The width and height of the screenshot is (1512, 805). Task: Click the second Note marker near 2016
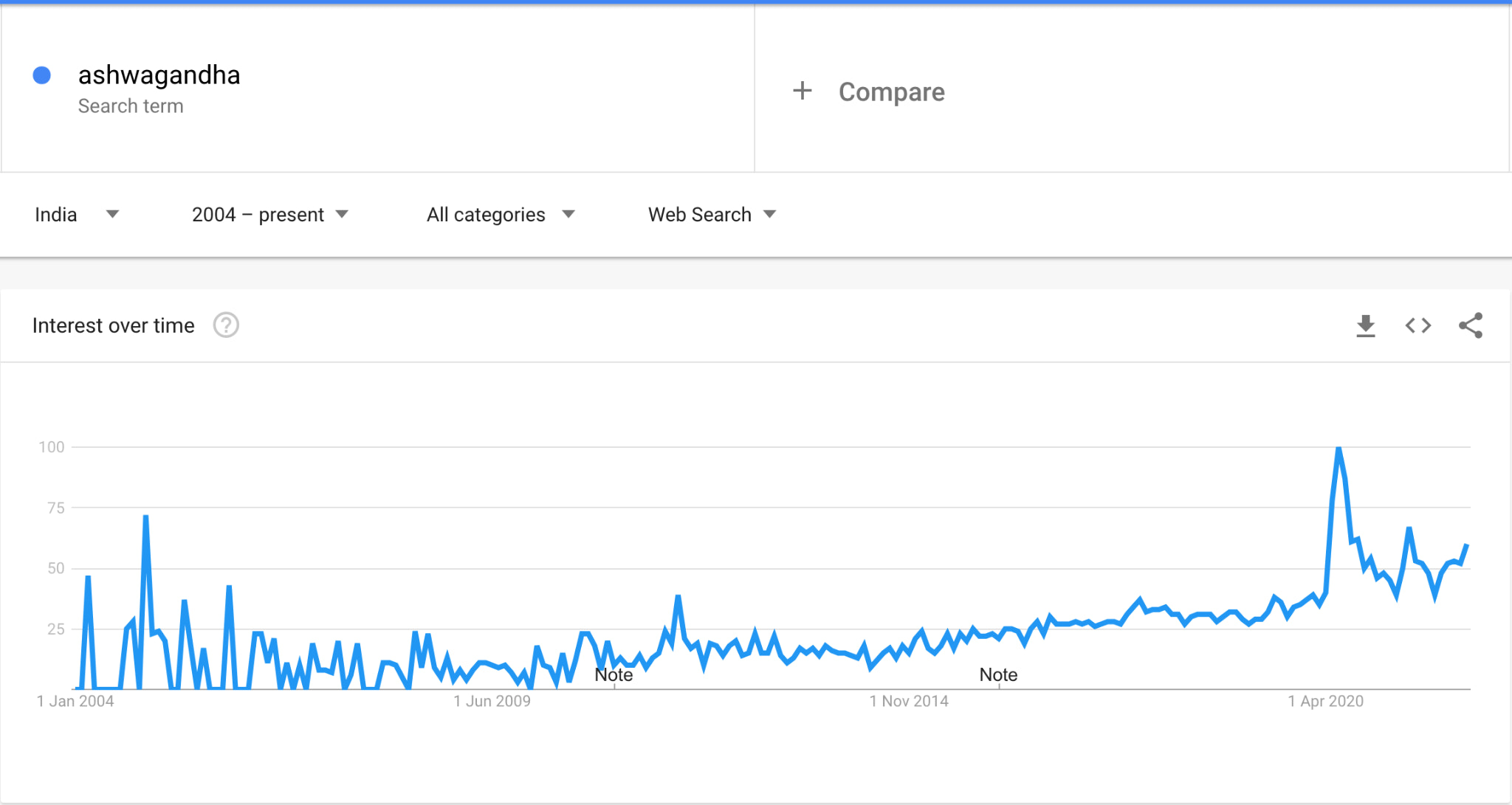[x=998, y=675]
